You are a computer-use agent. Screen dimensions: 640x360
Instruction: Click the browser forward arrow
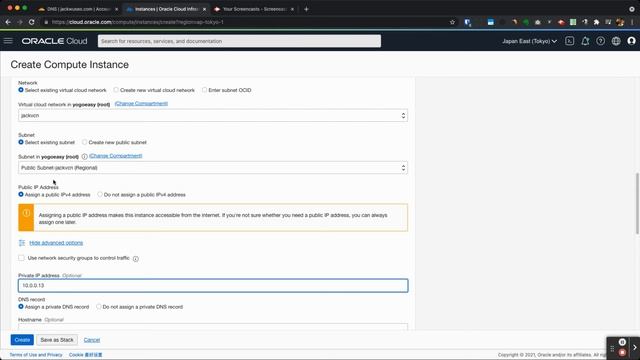point(20,22)
